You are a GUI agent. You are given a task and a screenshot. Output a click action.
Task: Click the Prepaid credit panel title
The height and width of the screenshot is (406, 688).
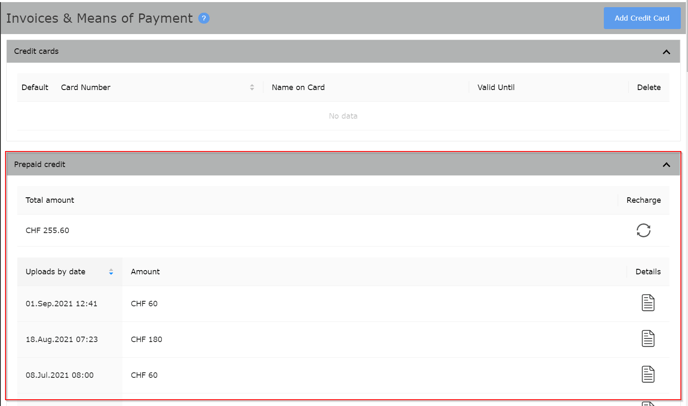[40, 164]
